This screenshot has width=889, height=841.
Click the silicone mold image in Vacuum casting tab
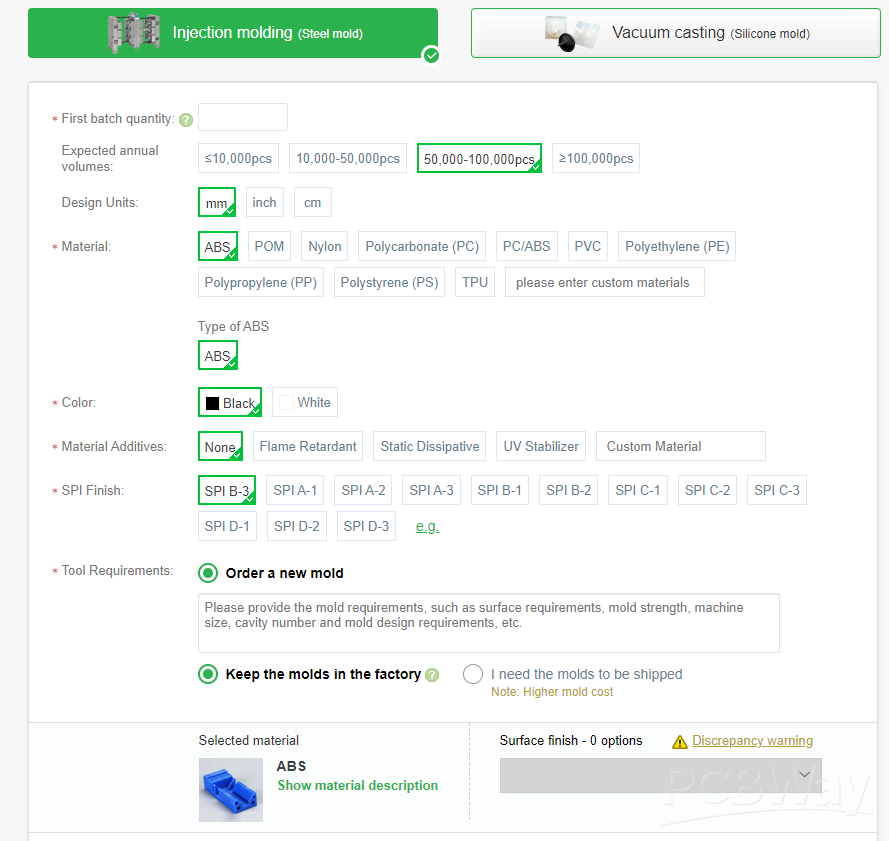[572, 33]
